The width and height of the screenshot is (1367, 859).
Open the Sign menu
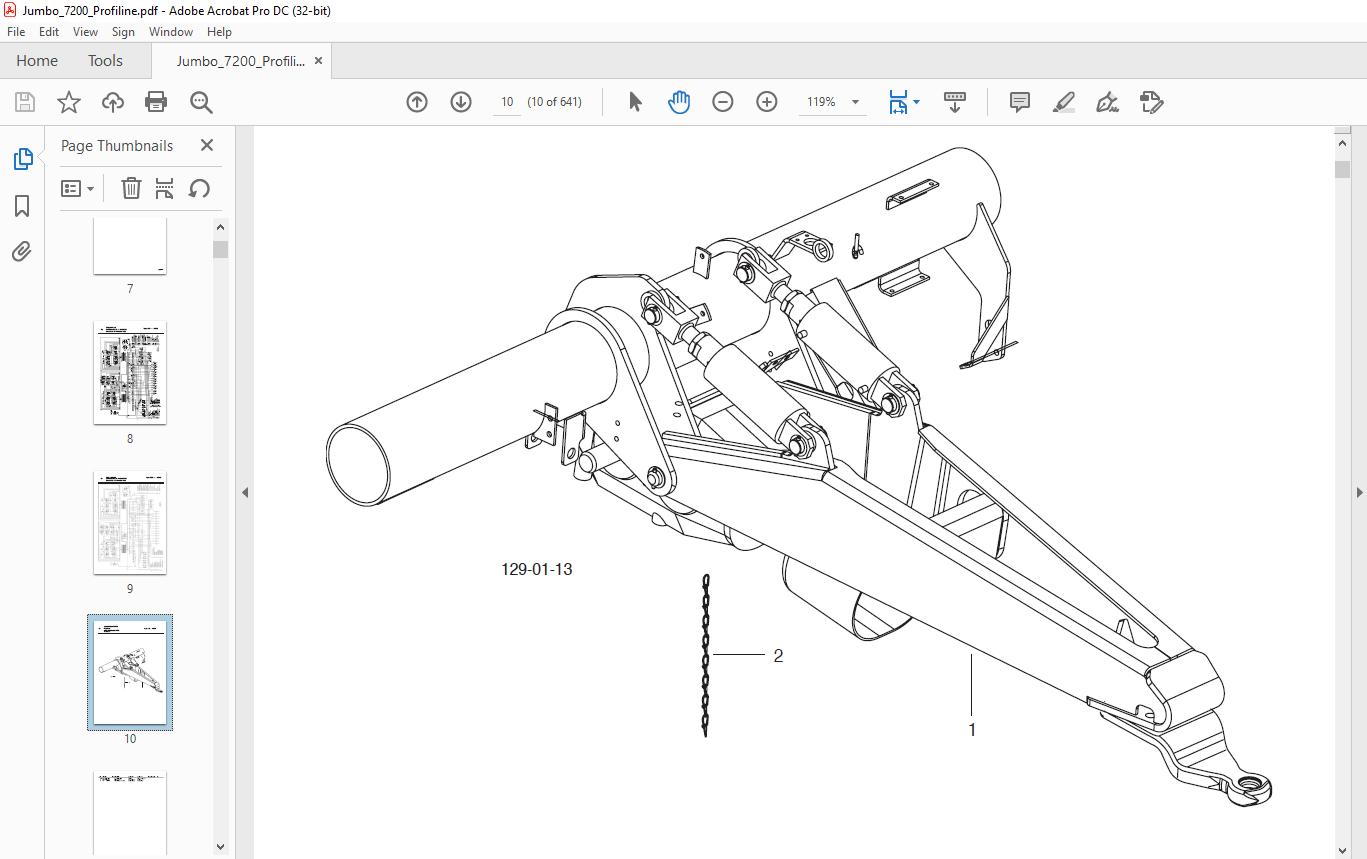point(123,32)
